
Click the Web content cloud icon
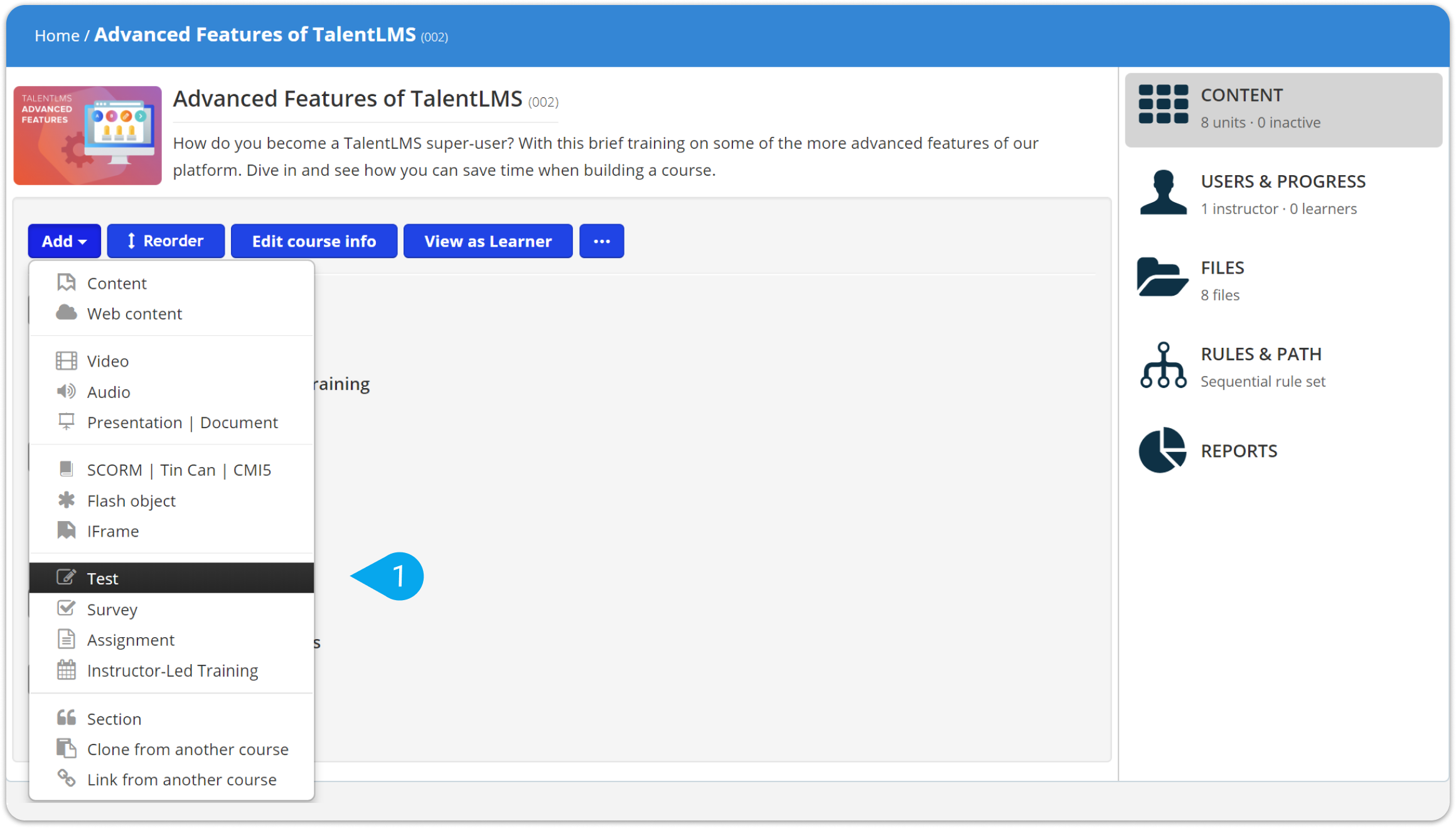pyautogui.click(x=66, y=313)
